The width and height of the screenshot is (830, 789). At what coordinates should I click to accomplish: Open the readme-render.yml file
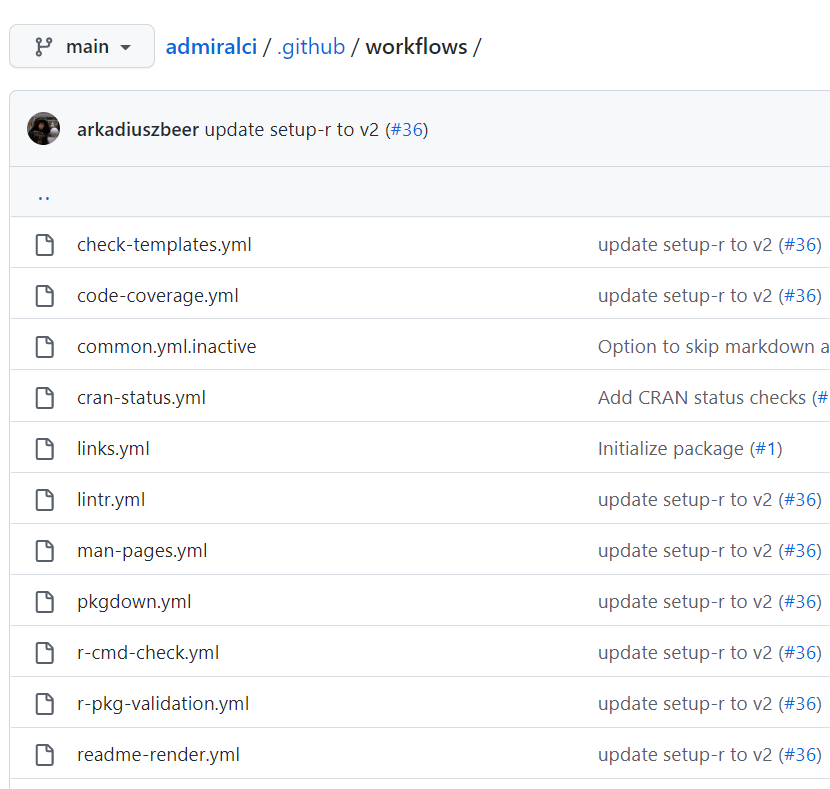(x=158, y=755)
